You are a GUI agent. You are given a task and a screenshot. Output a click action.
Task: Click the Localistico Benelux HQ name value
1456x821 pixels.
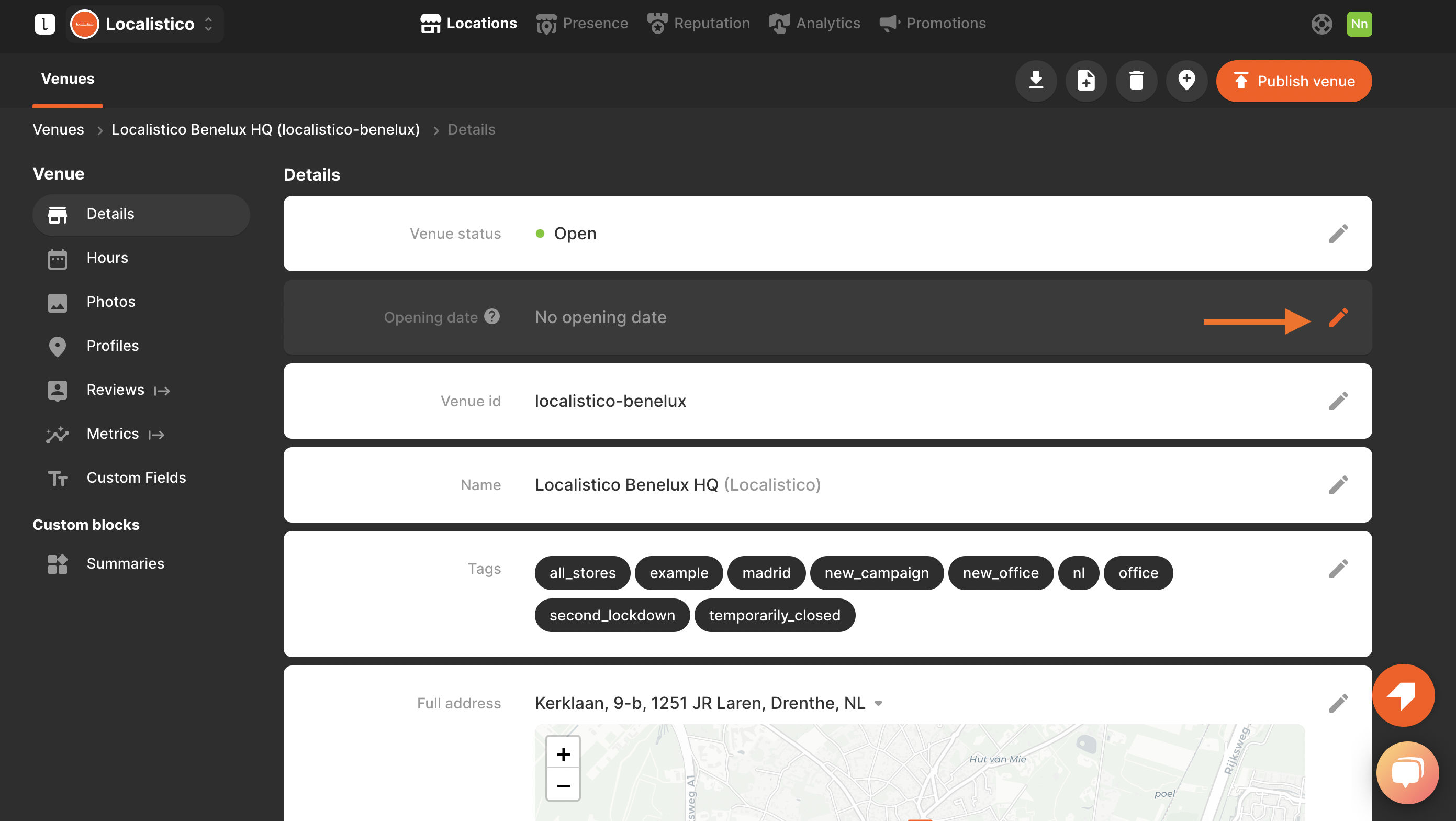pos(626,484)
